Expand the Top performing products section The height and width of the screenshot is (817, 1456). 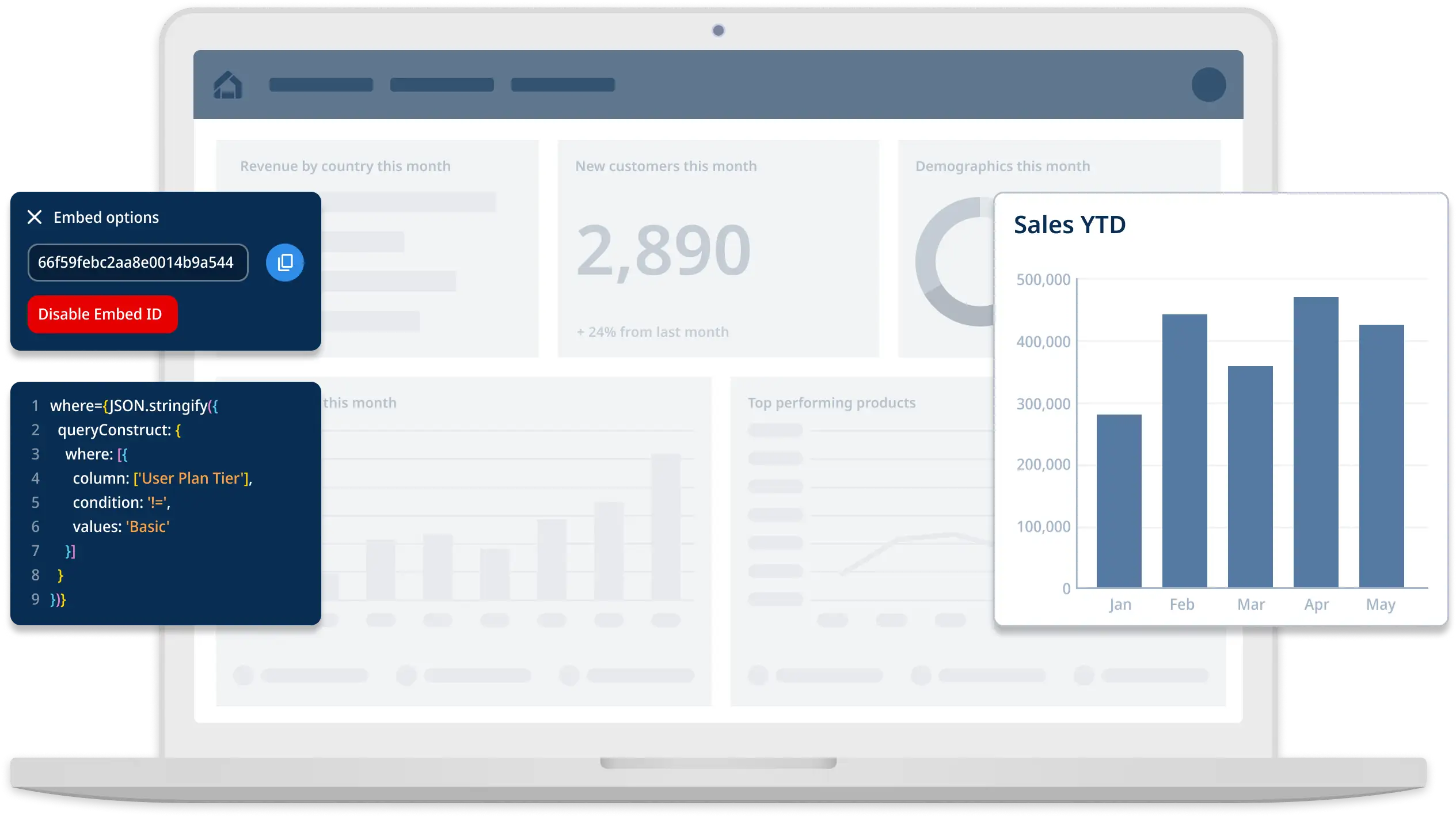click(x=832, y=402)
